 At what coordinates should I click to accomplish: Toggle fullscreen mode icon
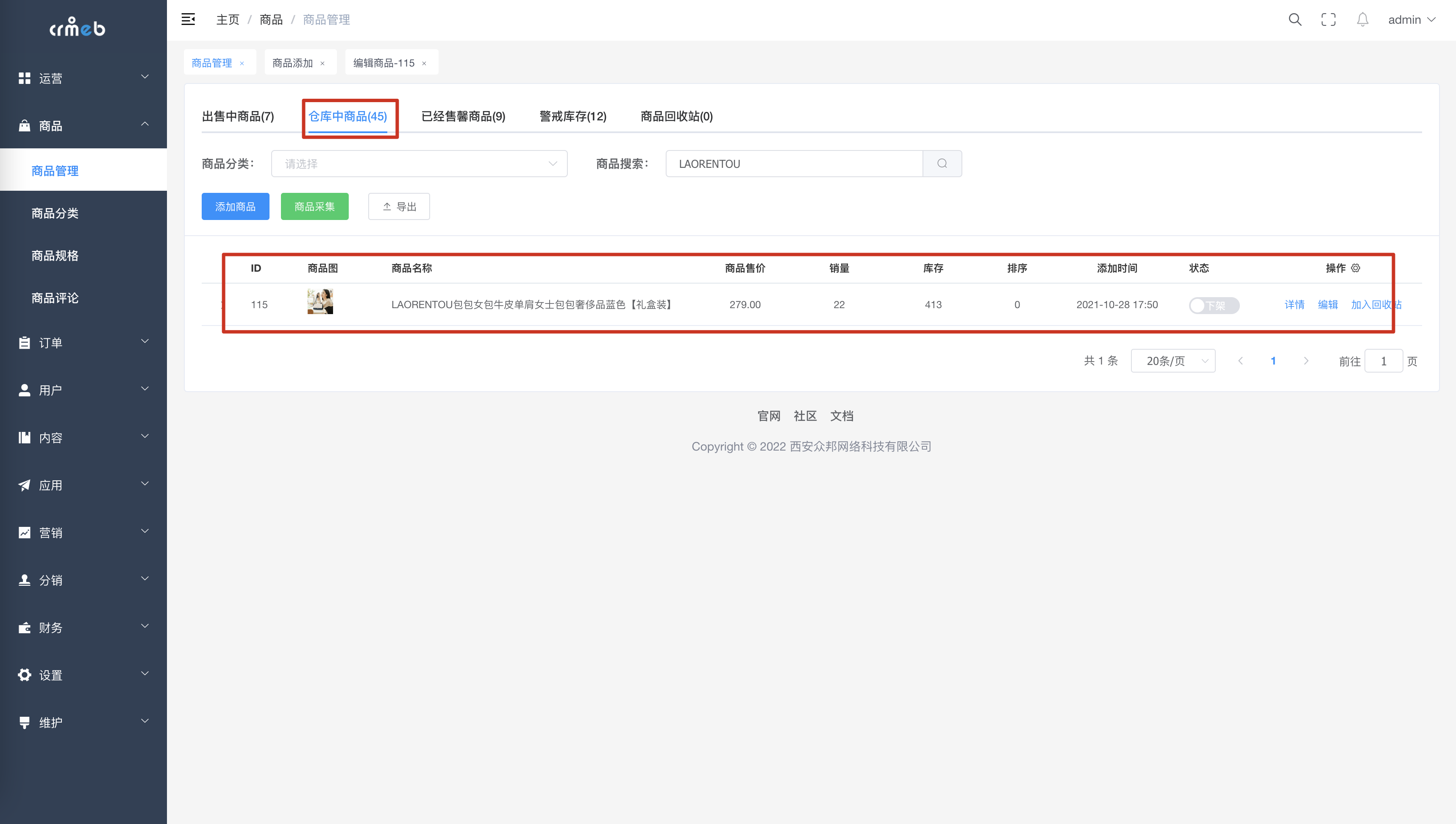pos(1329,20)
